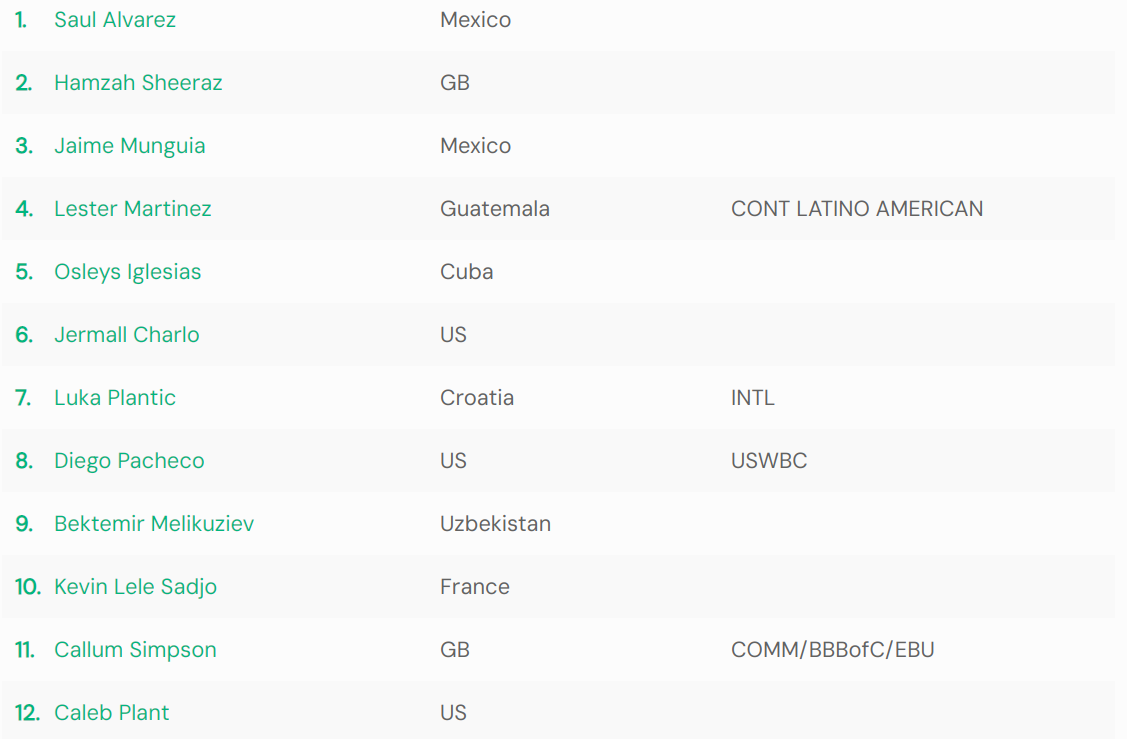The width and height of the screenshot is (1127, 739).
Task: Click on Jermall Charlo's name
Action: pos(127,335)
